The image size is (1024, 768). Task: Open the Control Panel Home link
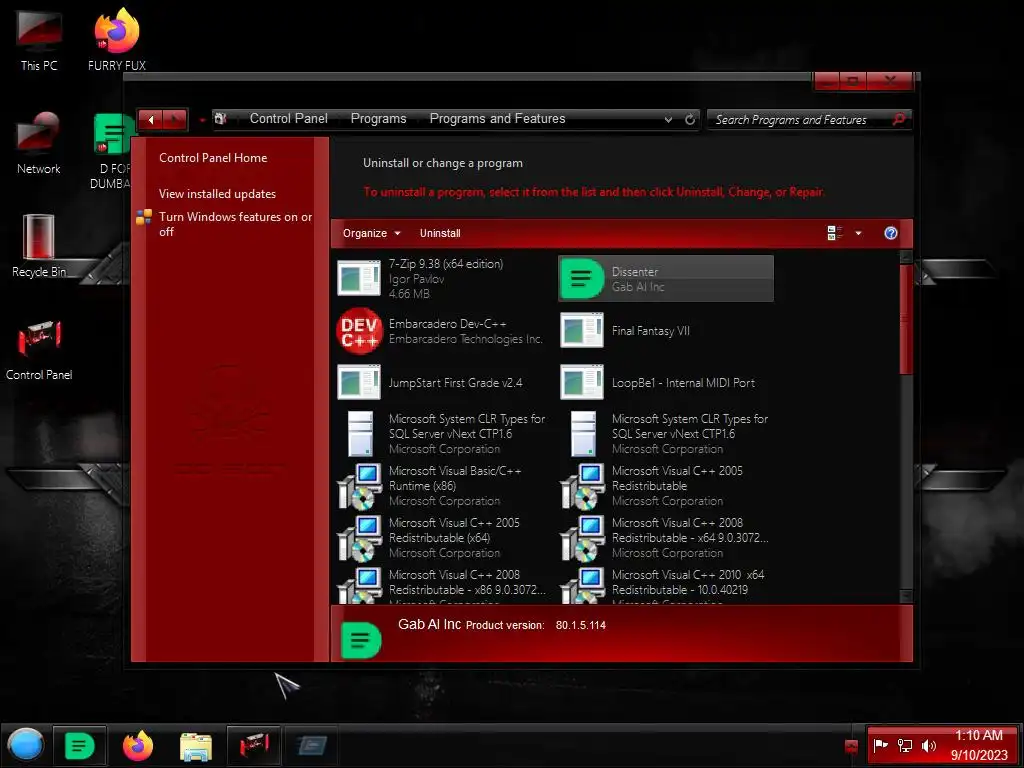click(x=213, y=158)
